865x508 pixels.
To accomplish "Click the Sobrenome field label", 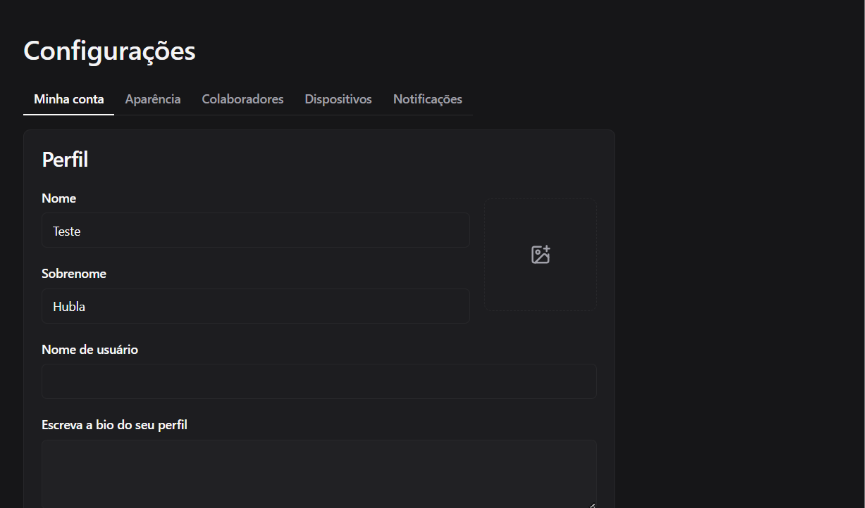I will coord(74,273).
